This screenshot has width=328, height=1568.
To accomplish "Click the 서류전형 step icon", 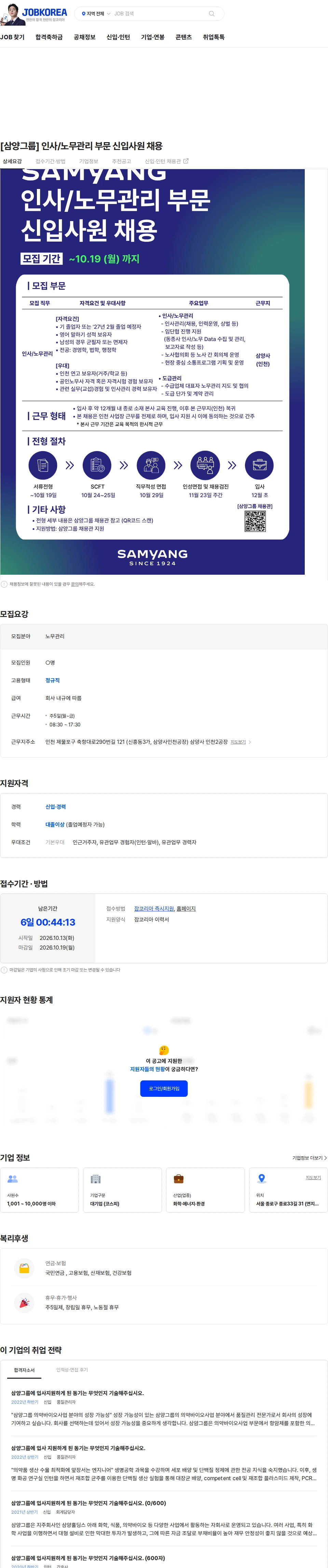I will 43,466.
